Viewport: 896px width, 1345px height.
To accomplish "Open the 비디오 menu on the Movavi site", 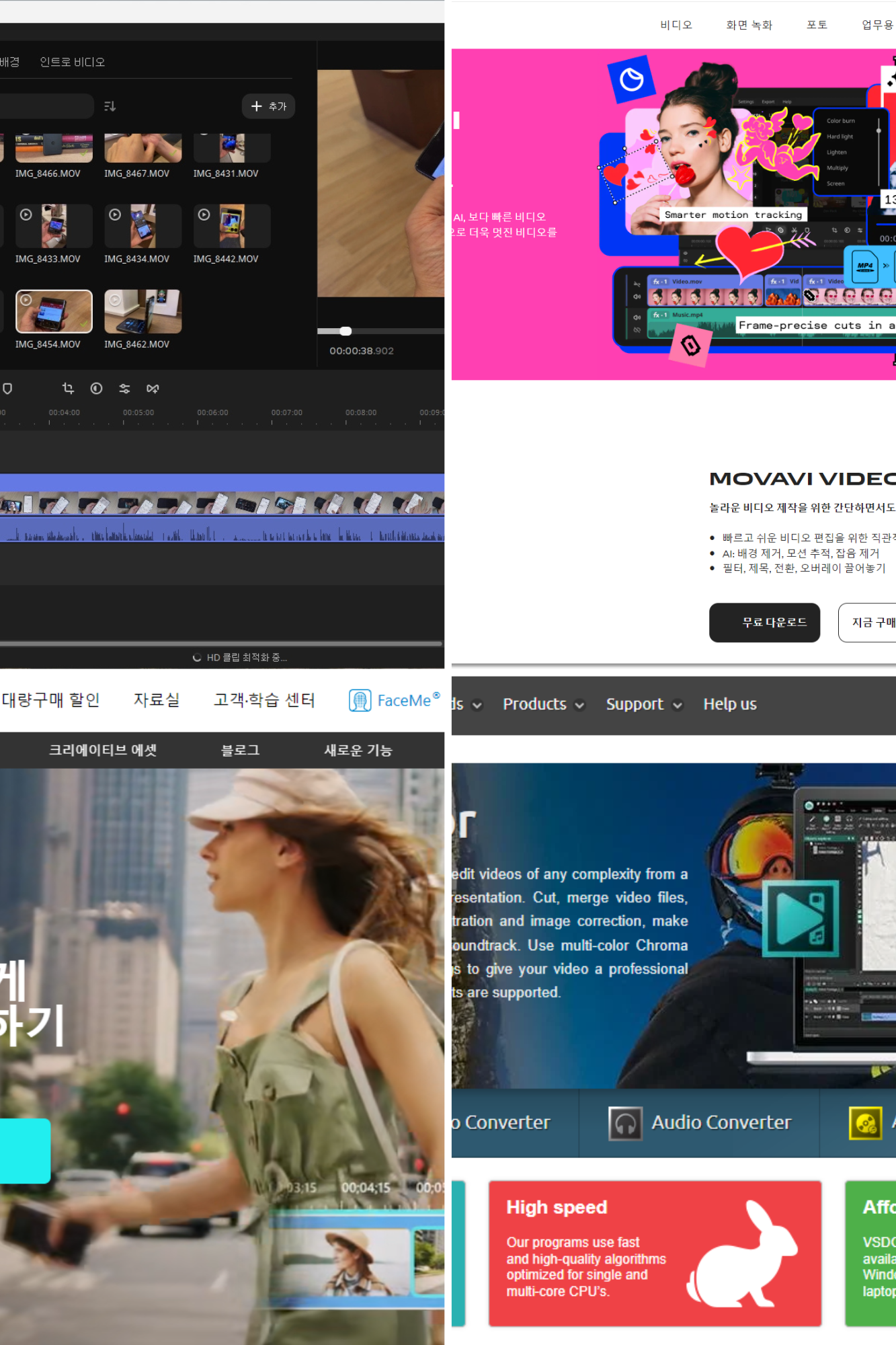I will pos(676,25).
